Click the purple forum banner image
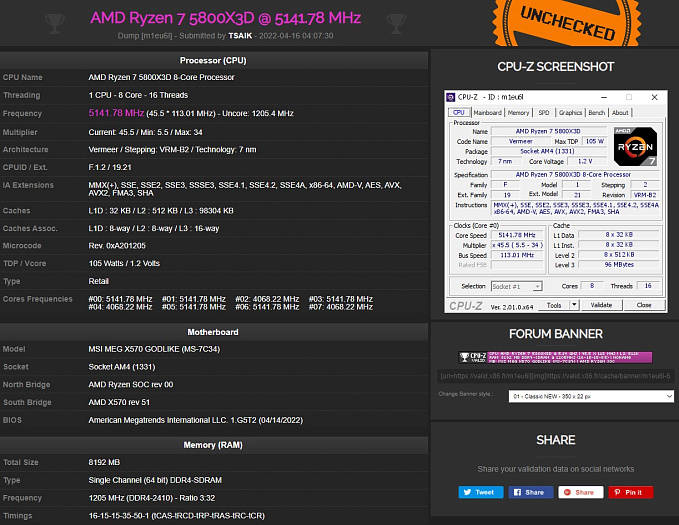 [x=556, y=357]
